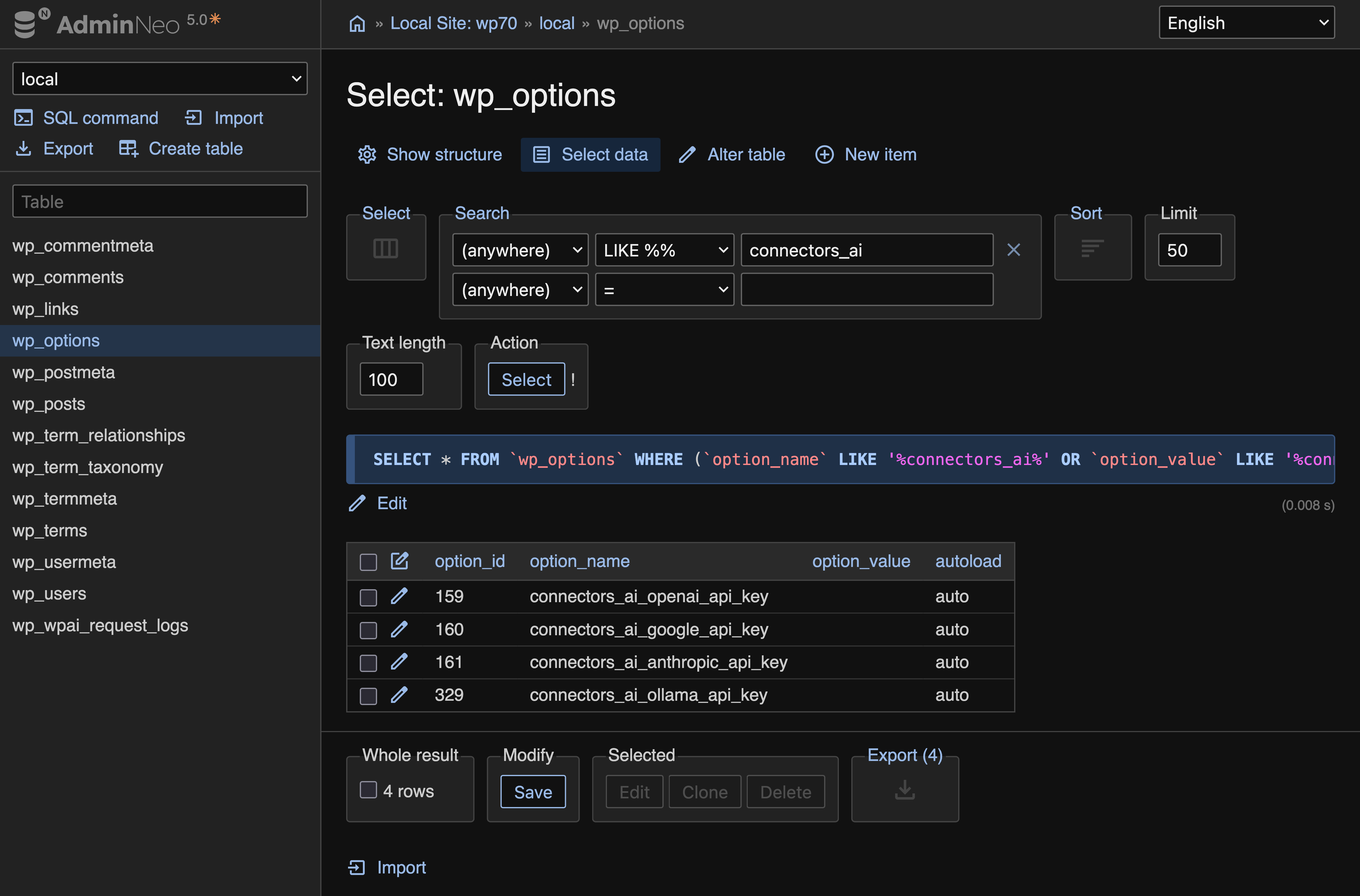Viewport: 1360px width, 896px height.
Task: Click the empty second search value field
Action: (867, 290)
